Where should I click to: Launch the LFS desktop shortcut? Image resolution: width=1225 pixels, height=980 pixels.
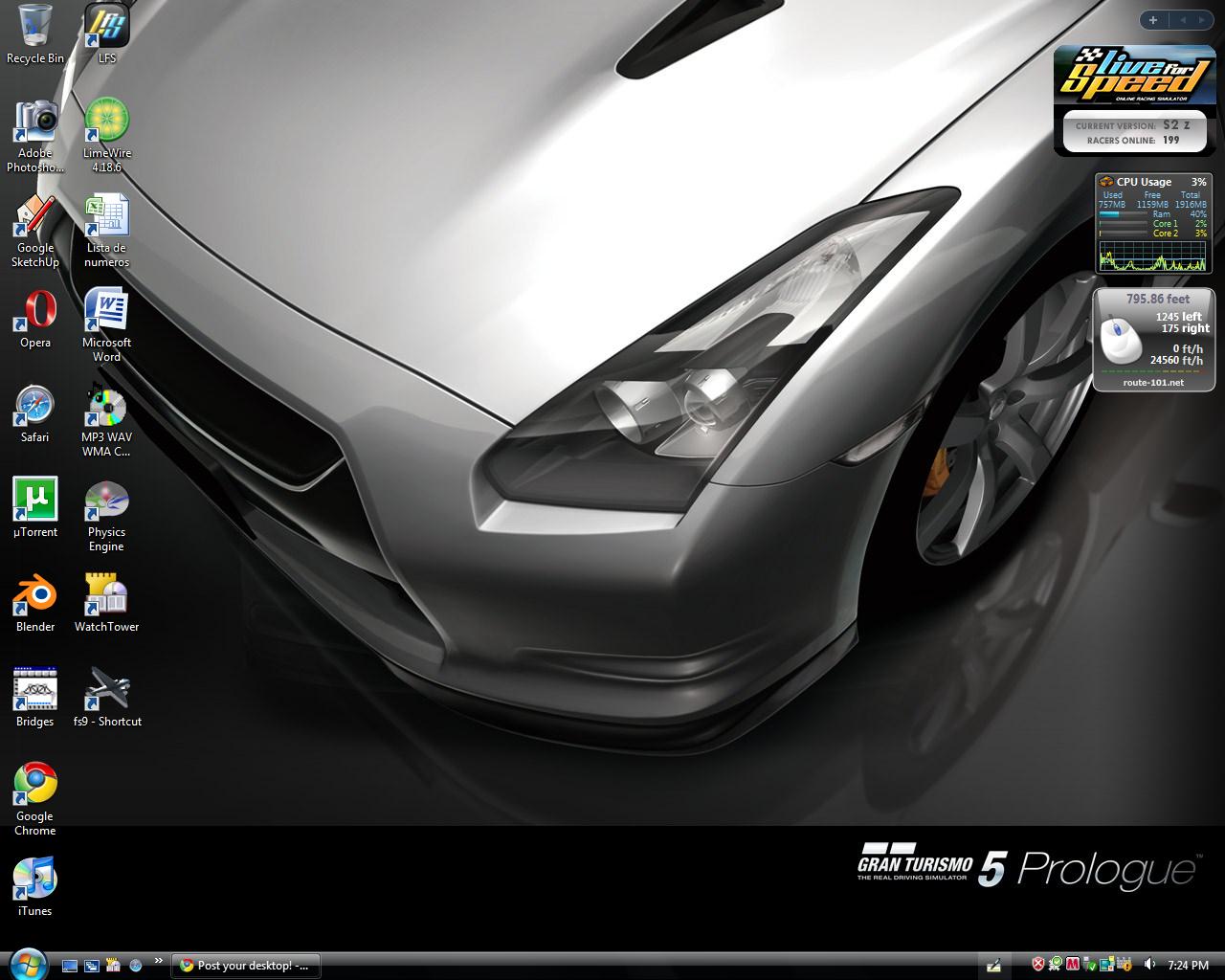tap(107, 34)
